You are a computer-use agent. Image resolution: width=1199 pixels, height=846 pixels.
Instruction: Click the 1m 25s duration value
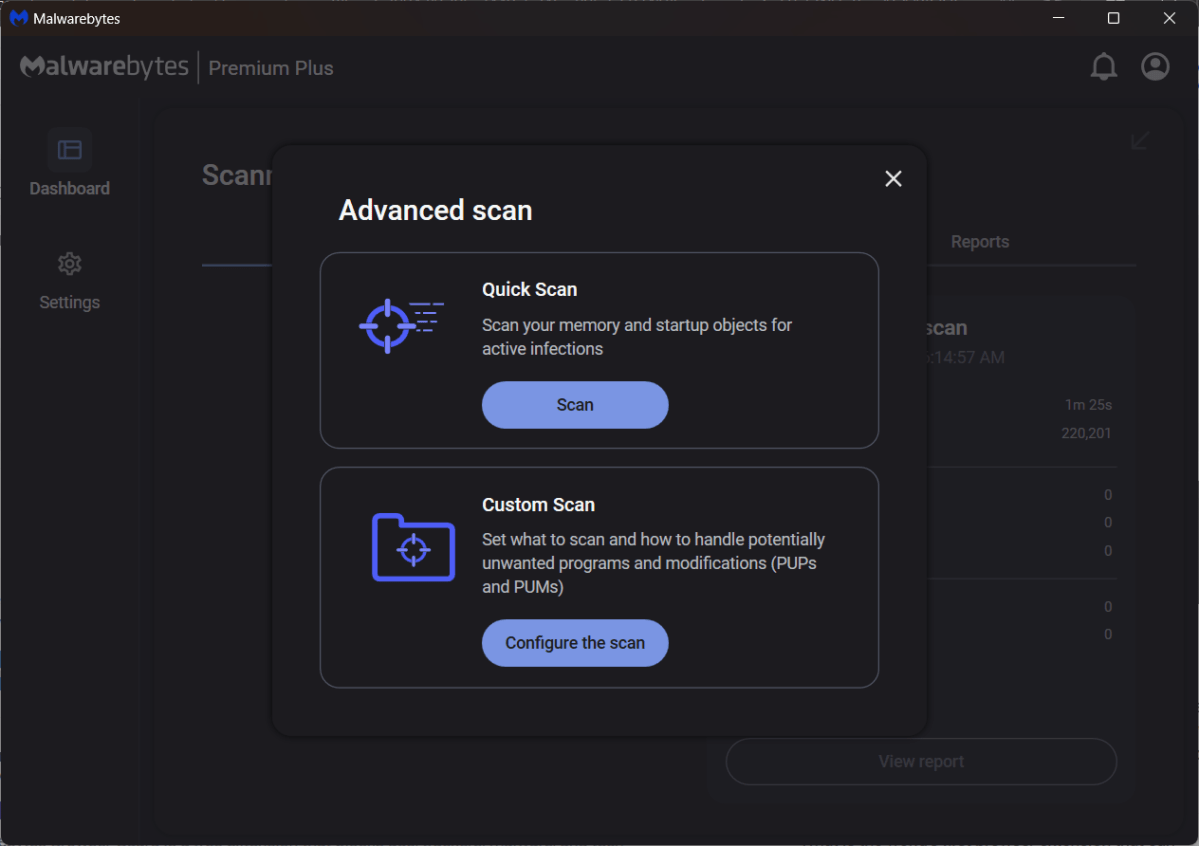tap(1088, 405)
